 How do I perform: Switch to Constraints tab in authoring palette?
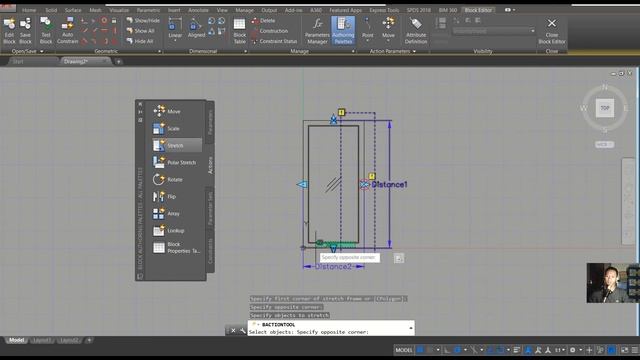click(210, 251)
